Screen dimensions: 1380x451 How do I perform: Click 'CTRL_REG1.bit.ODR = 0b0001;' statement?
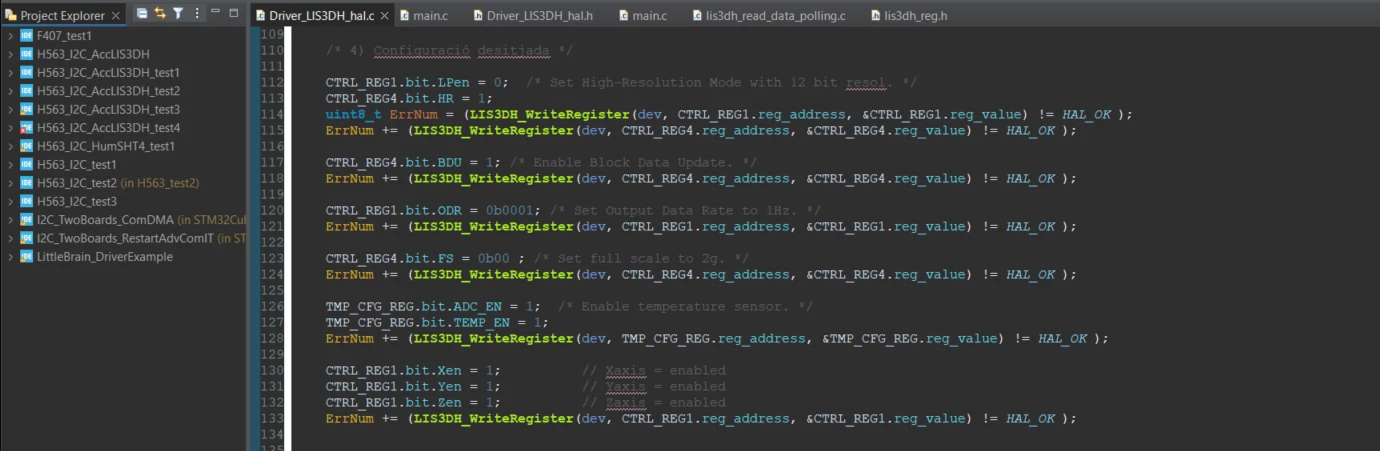click(x=433, y=210)
